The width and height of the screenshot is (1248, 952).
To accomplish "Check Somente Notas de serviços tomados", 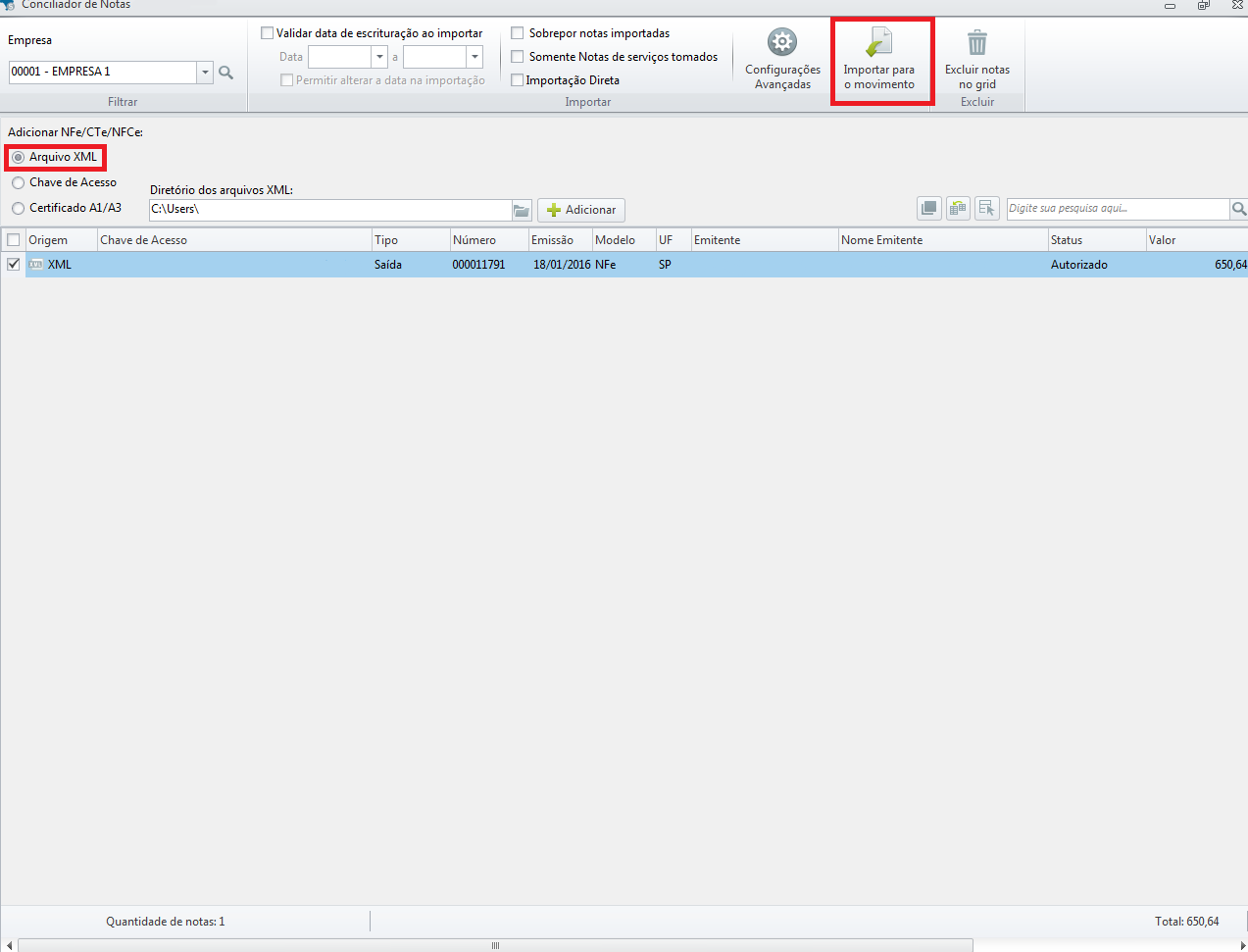I will pyautogui.click(x=517, y=56).
